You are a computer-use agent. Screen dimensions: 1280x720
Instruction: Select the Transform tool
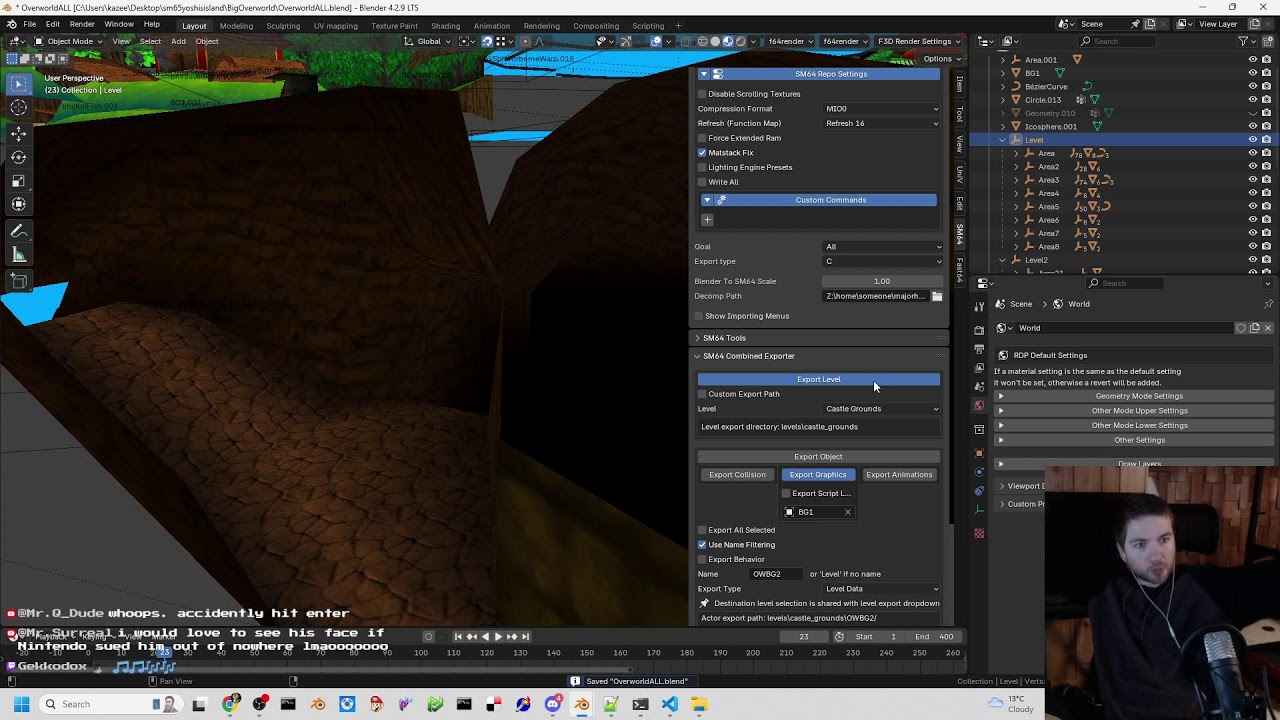[18, 204]
